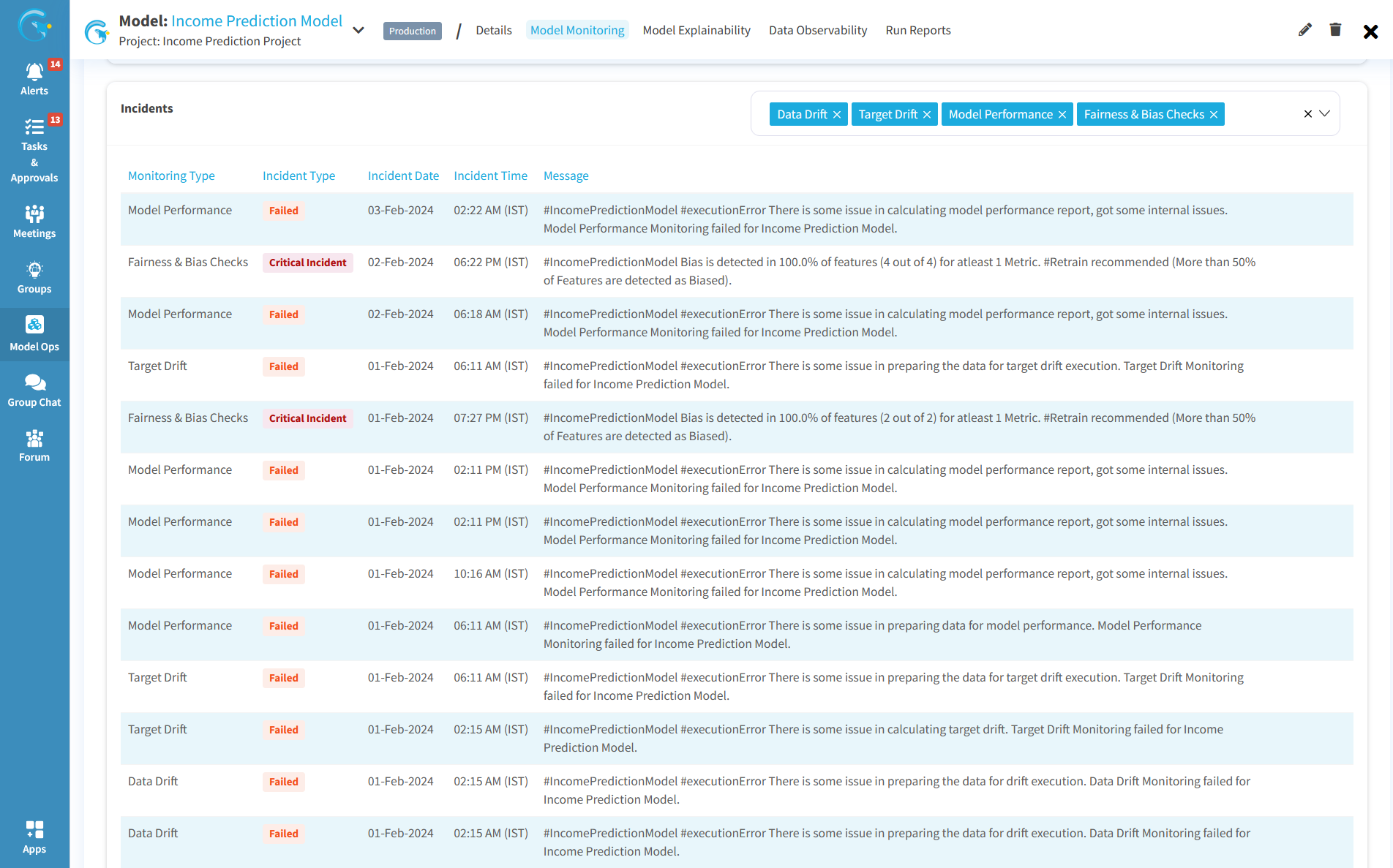
Task: Click Model Performance row at 06:18 AM
Action: pos(737,323)
